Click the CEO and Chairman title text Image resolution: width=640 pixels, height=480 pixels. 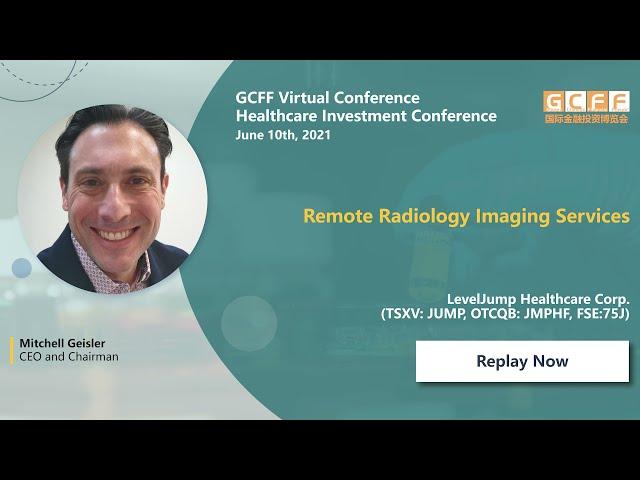[69, 357]
